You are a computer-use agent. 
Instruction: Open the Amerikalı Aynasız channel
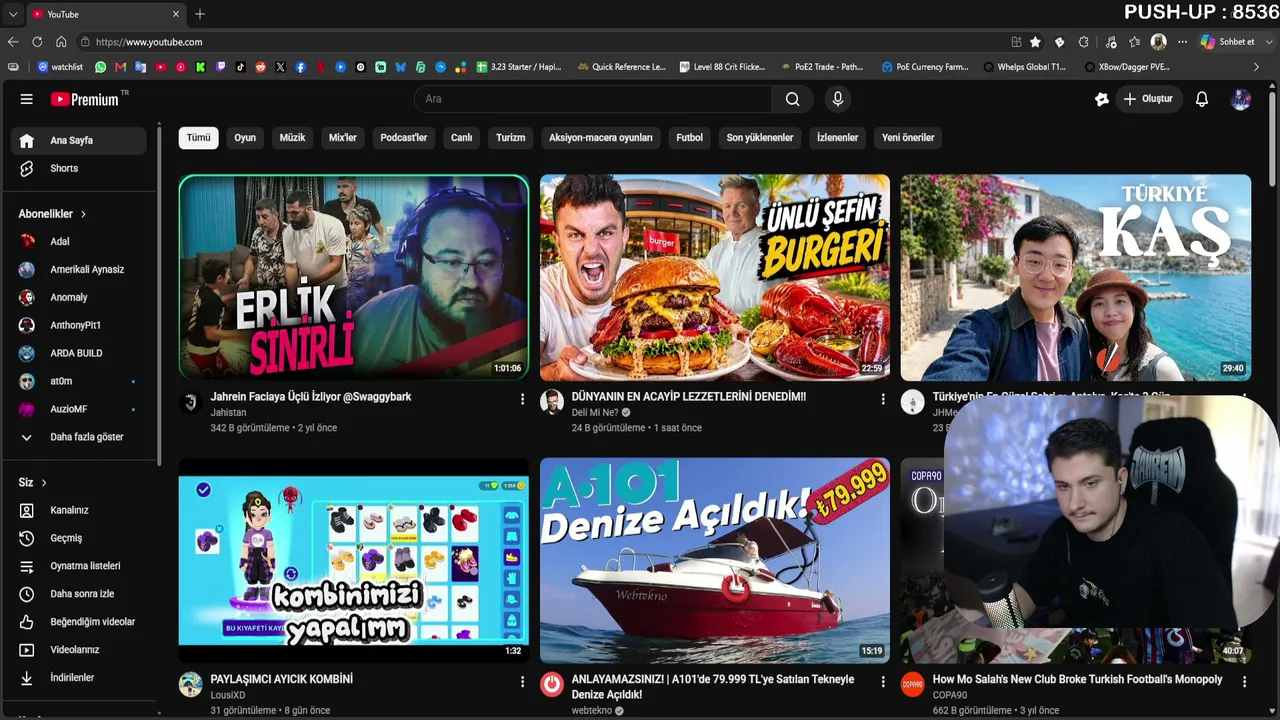(x=80, y=269)
